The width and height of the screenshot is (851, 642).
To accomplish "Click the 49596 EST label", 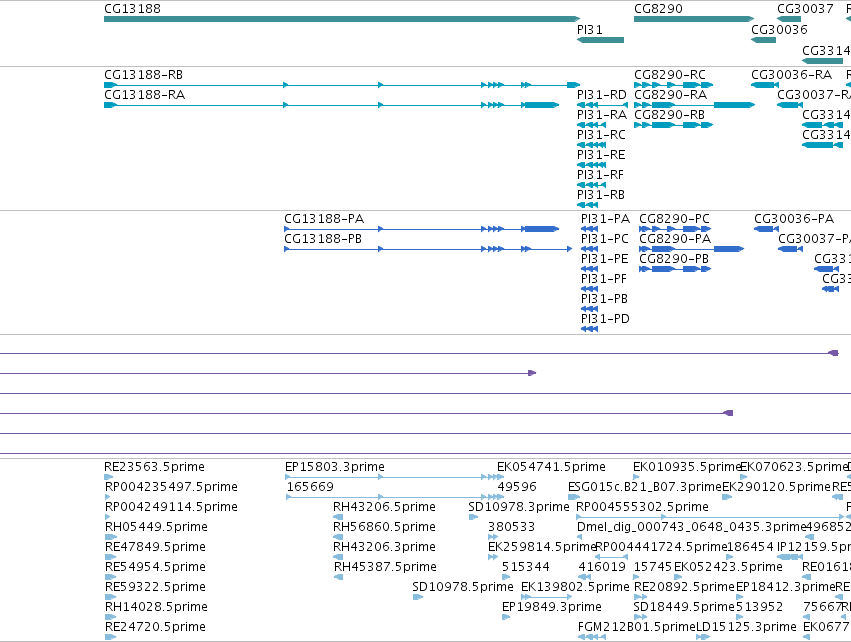I will pyautogui.click(x=517, y=487).
